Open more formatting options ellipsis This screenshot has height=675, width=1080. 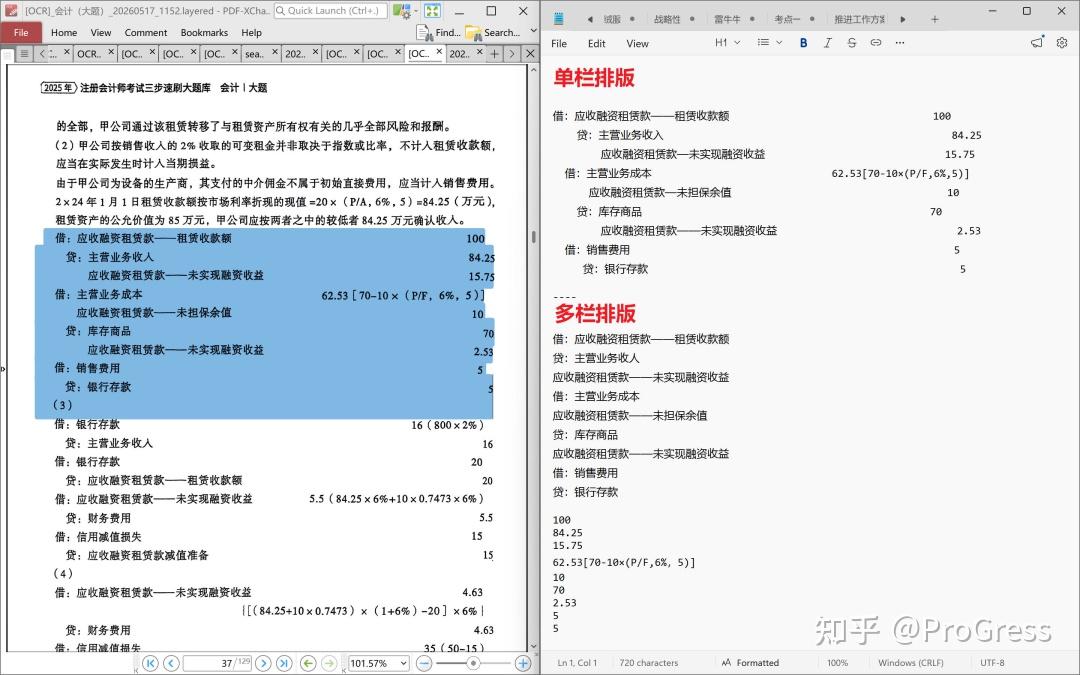tap(900, 42)
